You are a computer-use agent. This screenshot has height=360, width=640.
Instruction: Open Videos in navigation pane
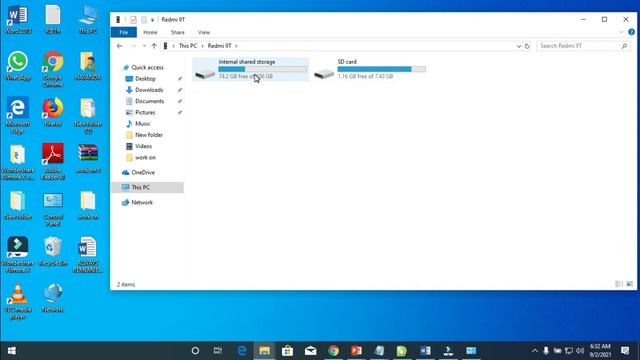click(x=143, y=146)
